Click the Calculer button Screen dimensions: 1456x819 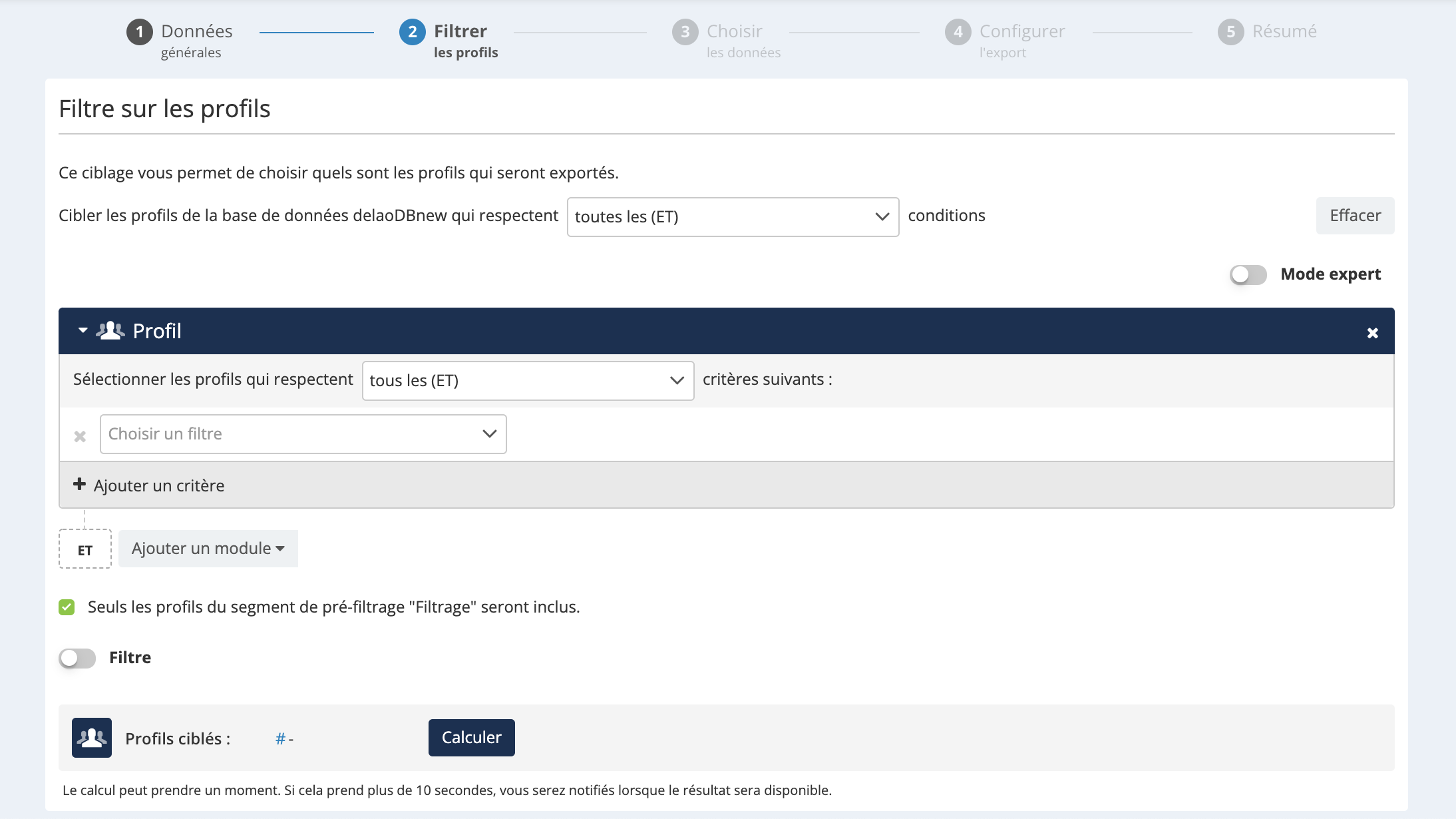(471, 738)
